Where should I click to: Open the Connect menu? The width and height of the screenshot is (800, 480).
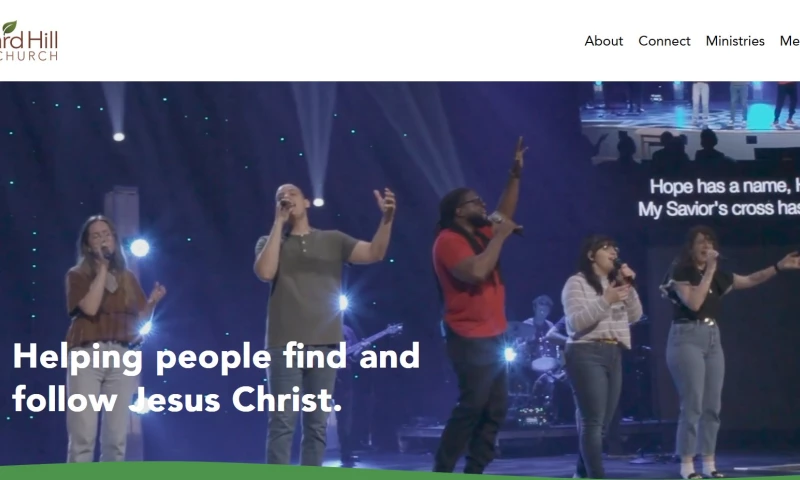[x=664, y=41]
